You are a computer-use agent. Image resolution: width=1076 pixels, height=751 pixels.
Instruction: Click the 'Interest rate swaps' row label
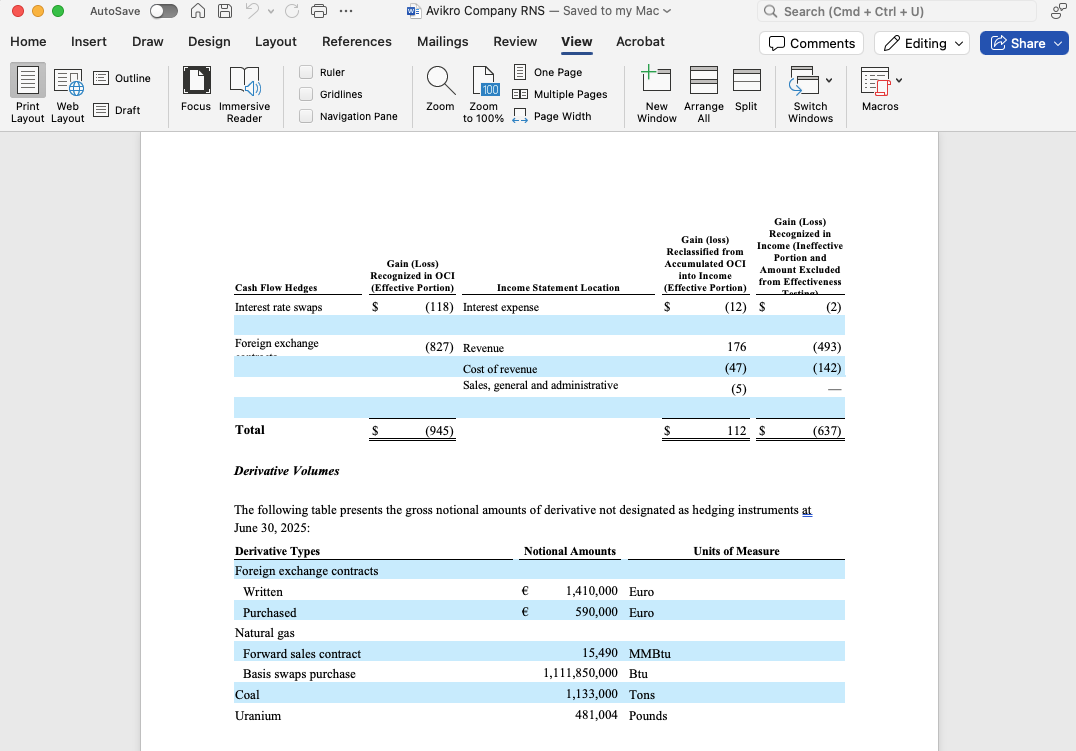point(278,307)
